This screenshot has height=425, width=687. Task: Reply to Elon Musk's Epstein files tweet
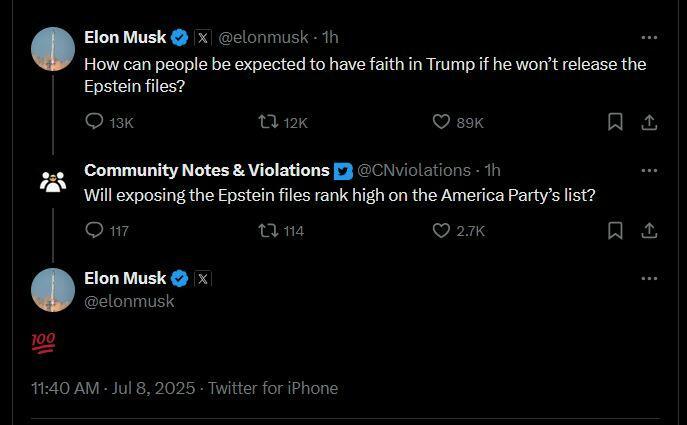(95, 122)
